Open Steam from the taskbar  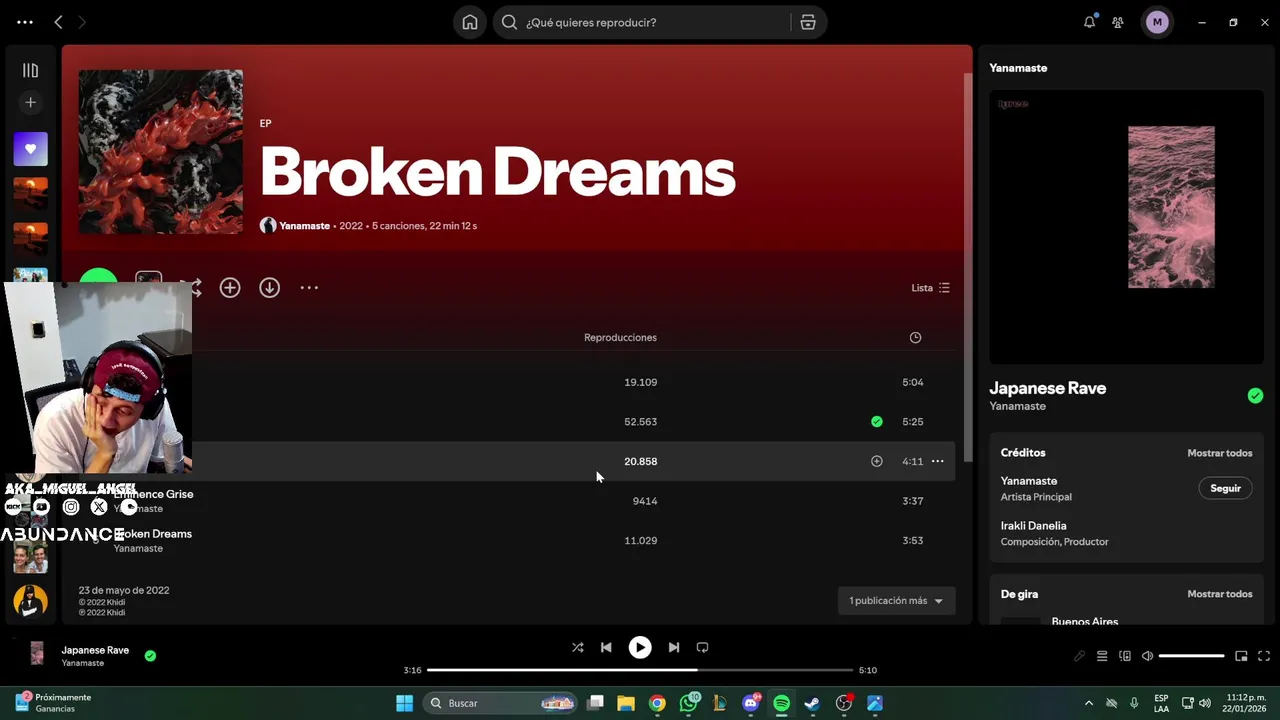tap(812, 703)
